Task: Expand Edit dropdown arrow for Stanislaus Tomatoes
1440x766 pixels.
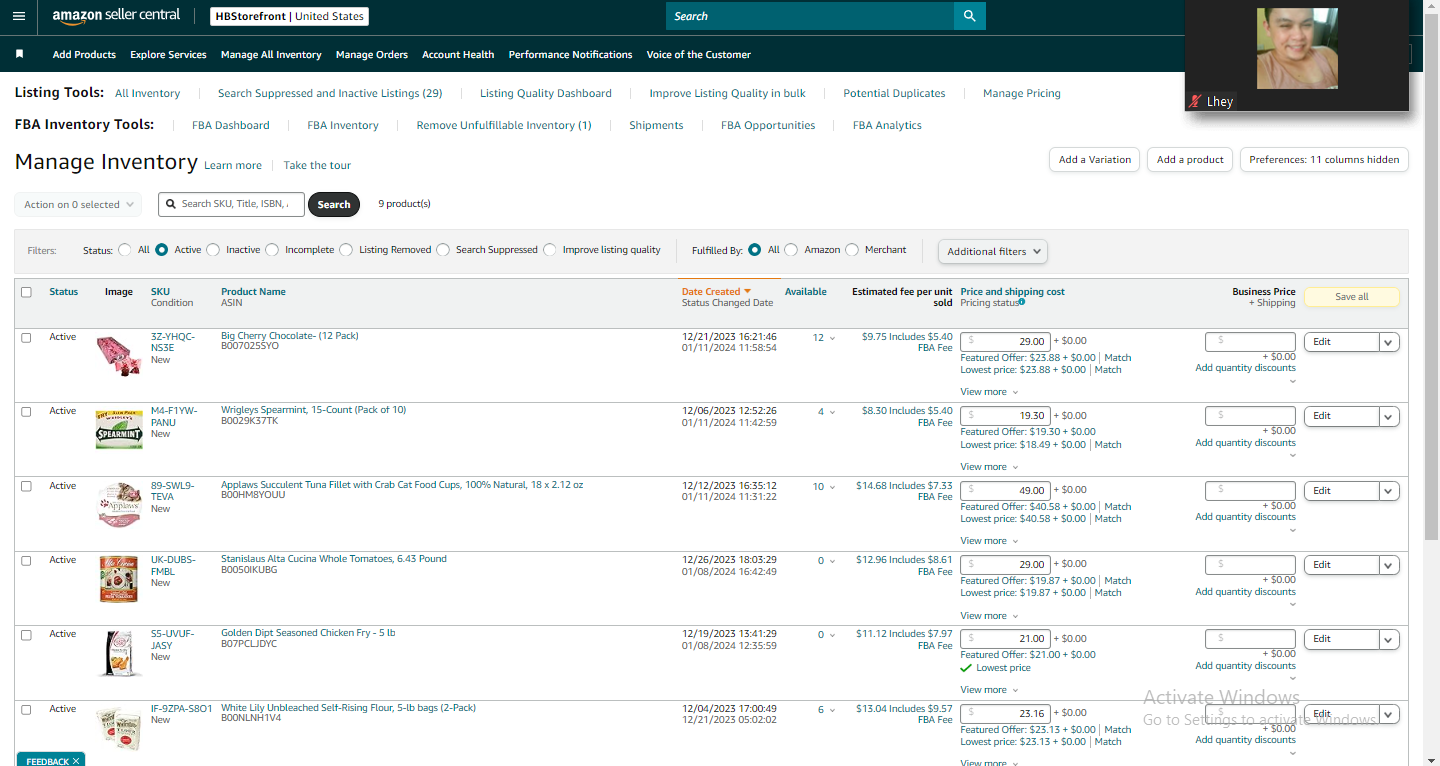Action: click(1389, 565)
